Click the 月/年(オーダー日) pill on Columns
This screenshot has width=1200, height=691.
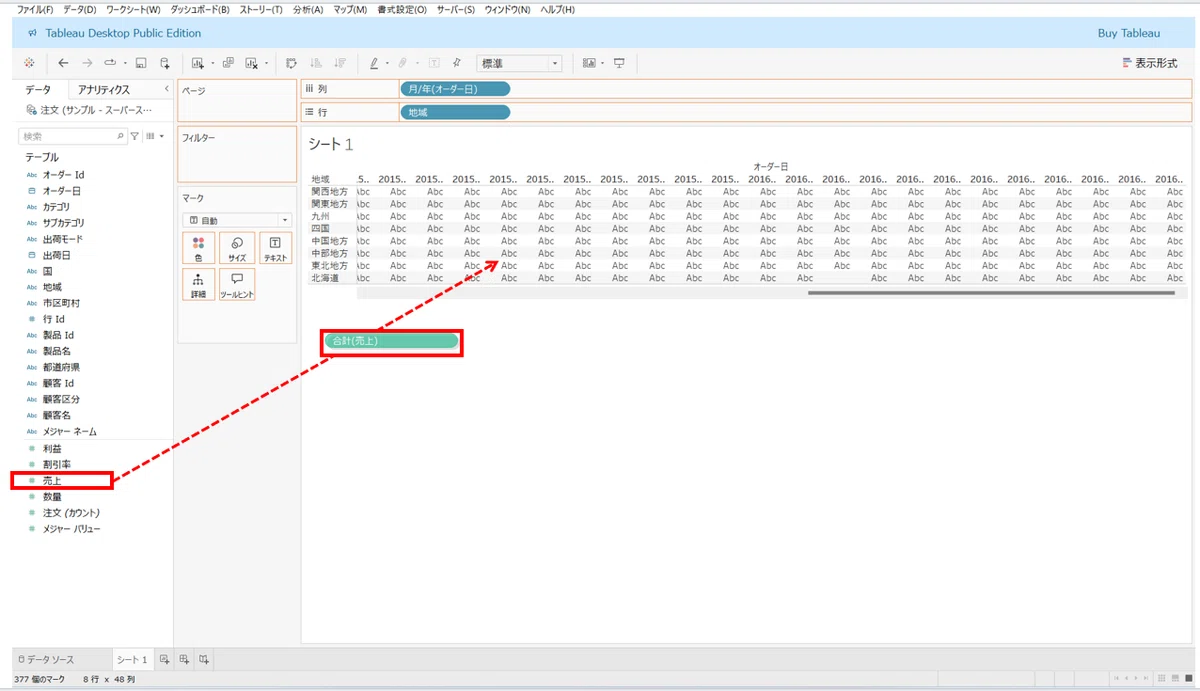tap(455, 89)
